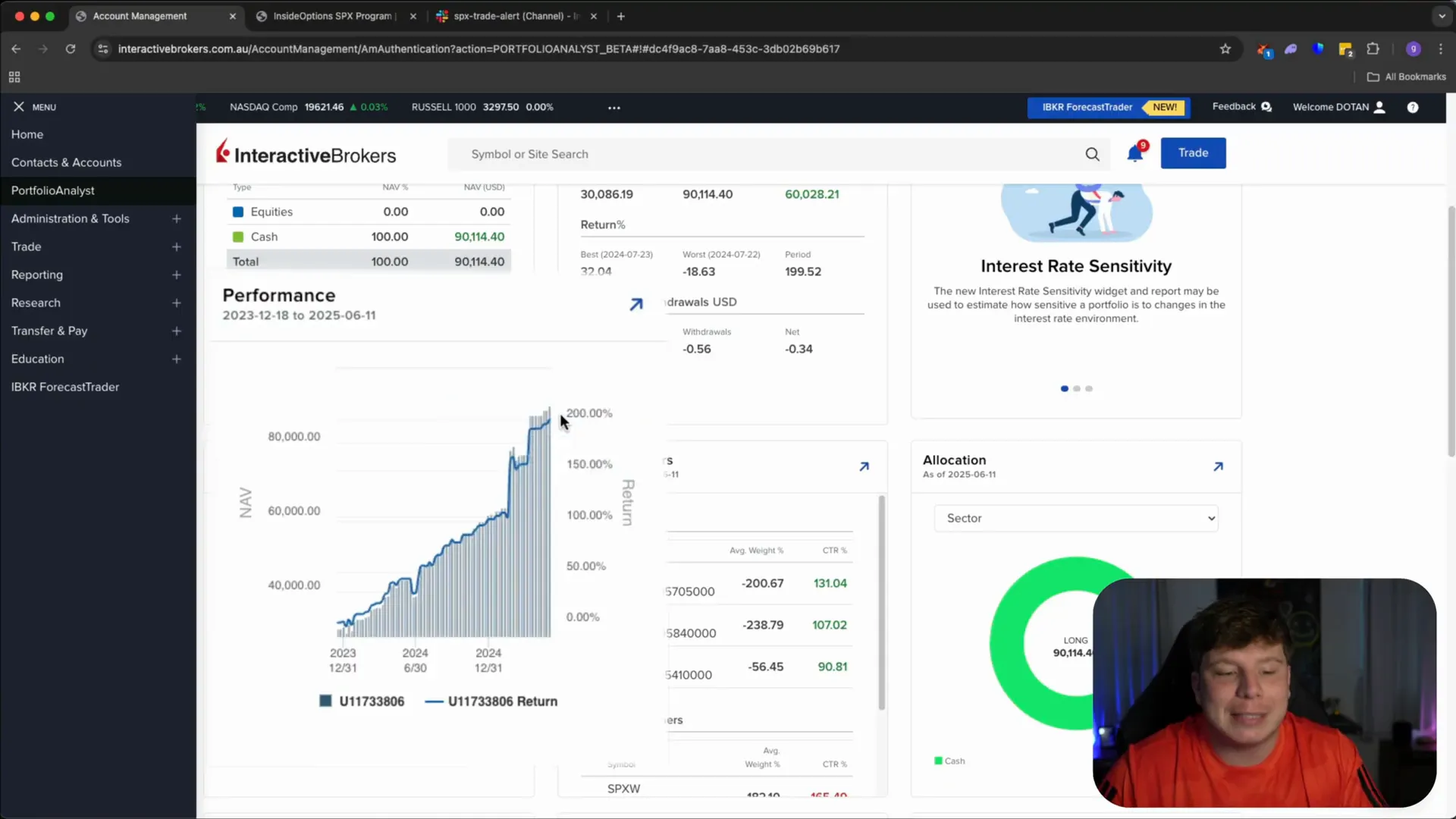Click the Interest Rate Sensitivity heading

[x=1076, y=266]
